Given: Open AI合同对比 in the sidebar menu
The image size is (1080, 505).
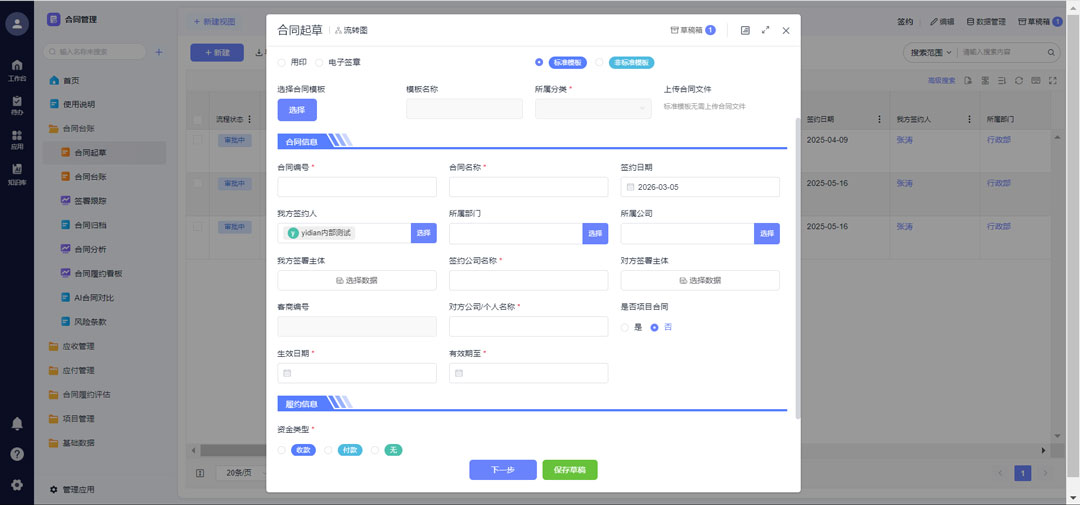Looking at the screenshot, I should coord(95,298).
